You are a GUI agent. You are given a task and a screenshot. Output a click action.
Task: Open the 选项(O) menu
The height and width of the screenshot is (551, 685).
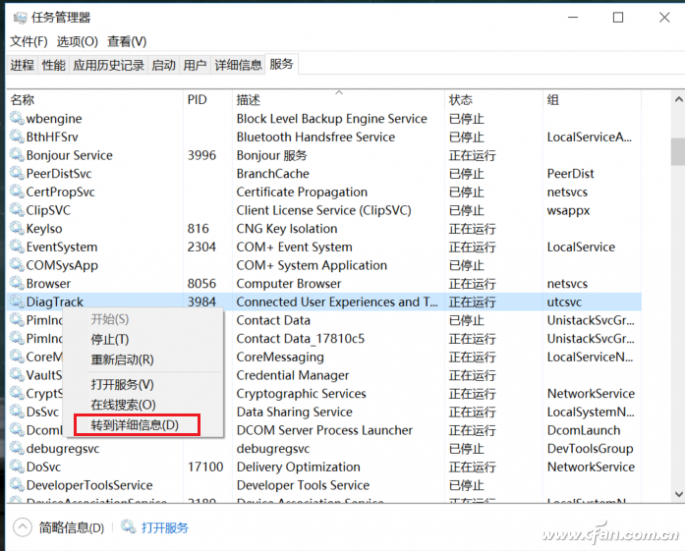coord(77,42)
